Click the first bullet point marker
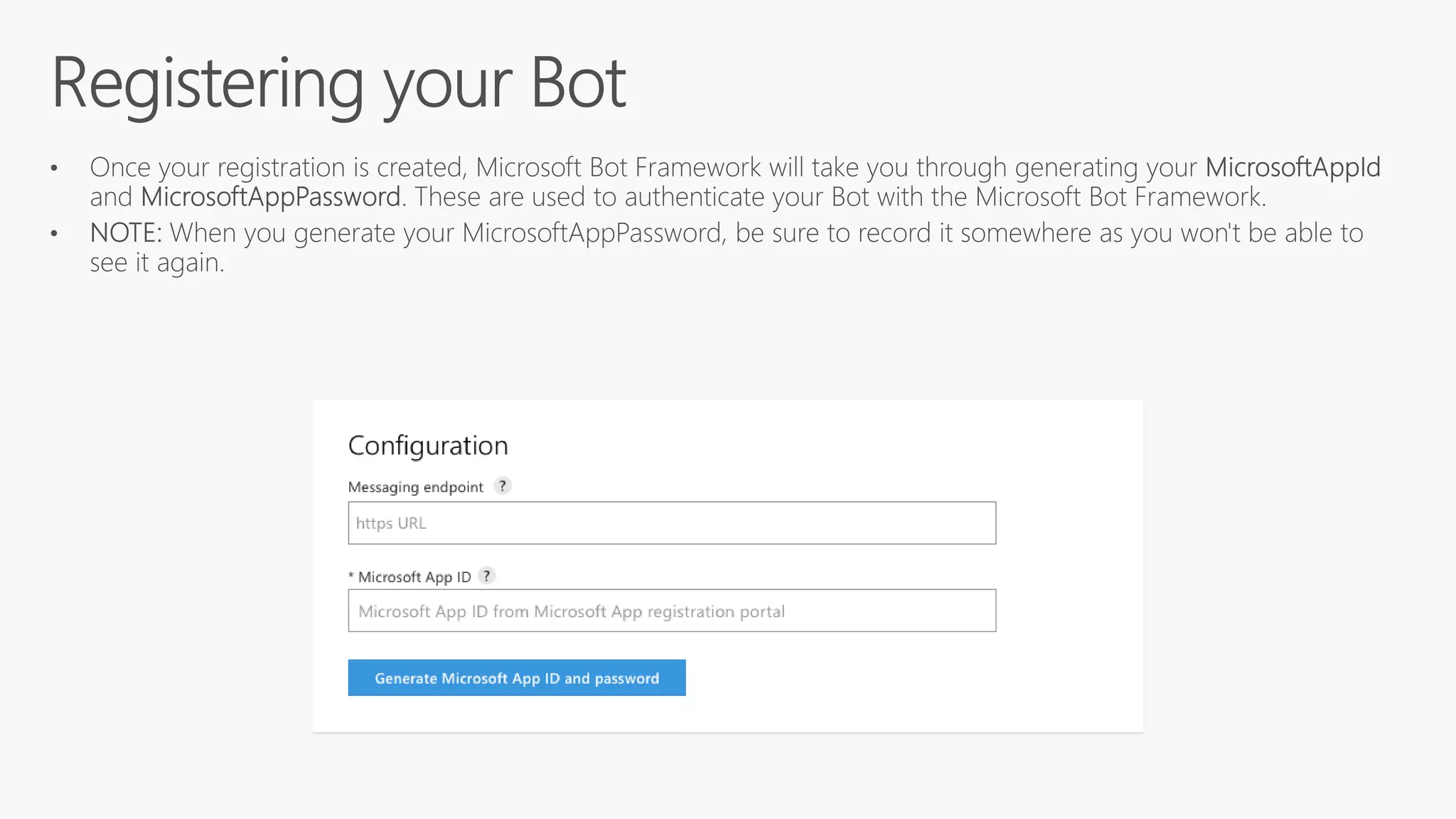This screenshot has height=819, width=1456. point(54,168)
